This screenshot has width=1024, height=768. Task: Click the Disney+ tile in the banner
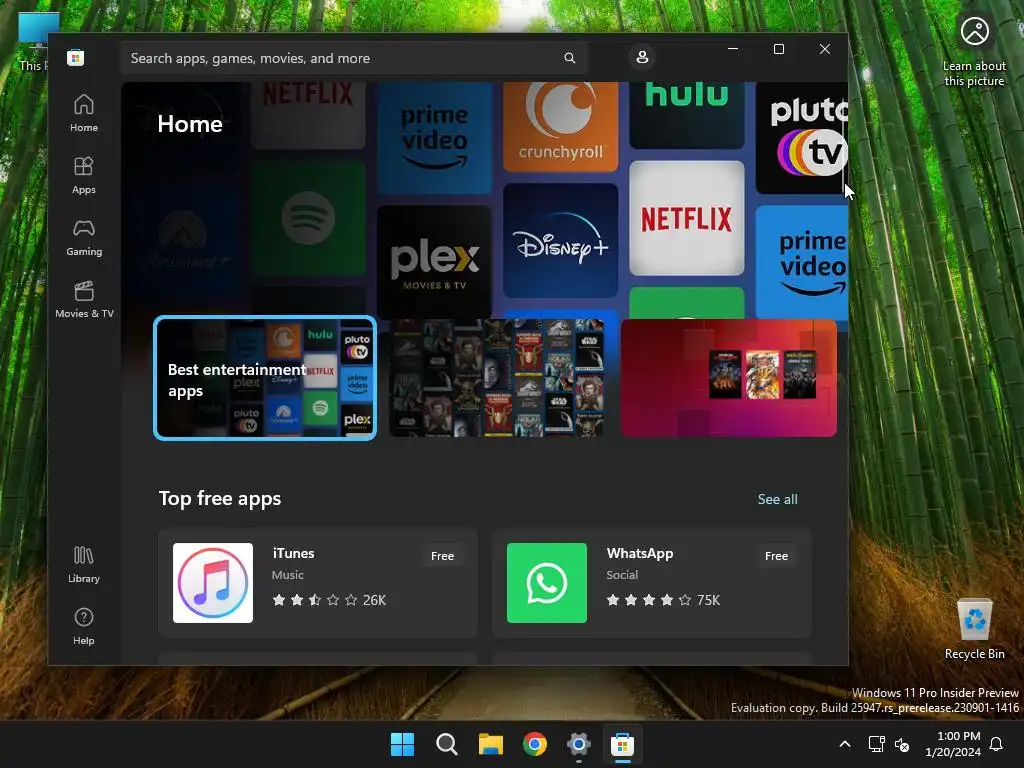coord(560,240)
